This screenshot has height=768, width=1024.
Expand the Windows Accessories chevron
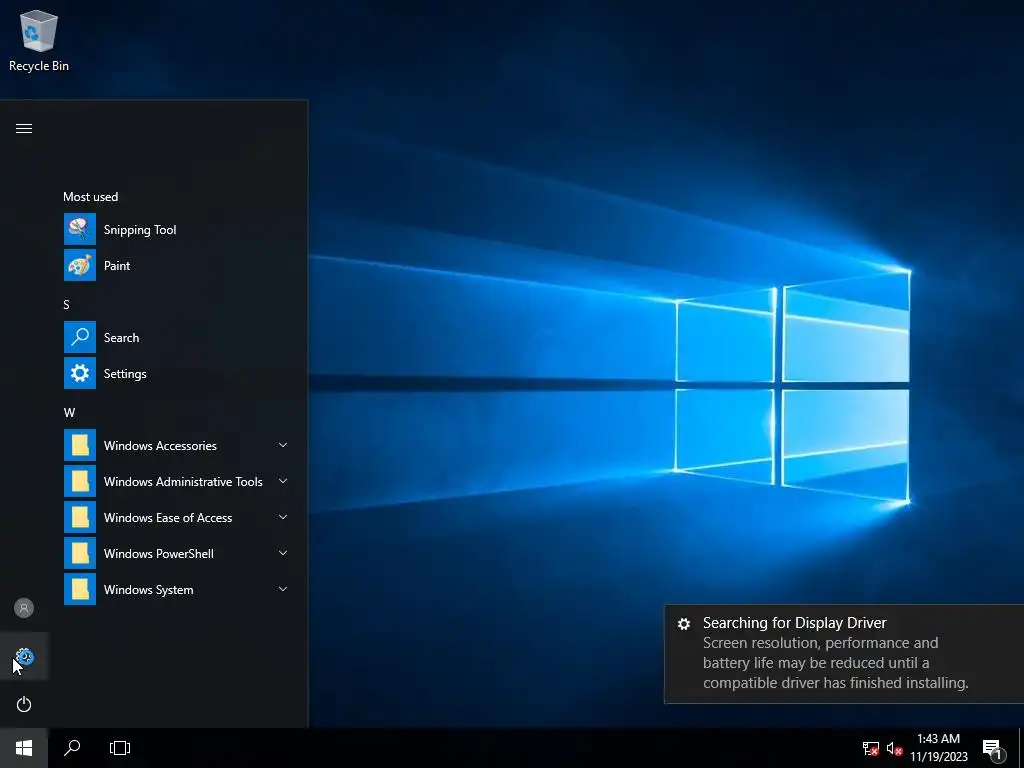click(283, 445)
